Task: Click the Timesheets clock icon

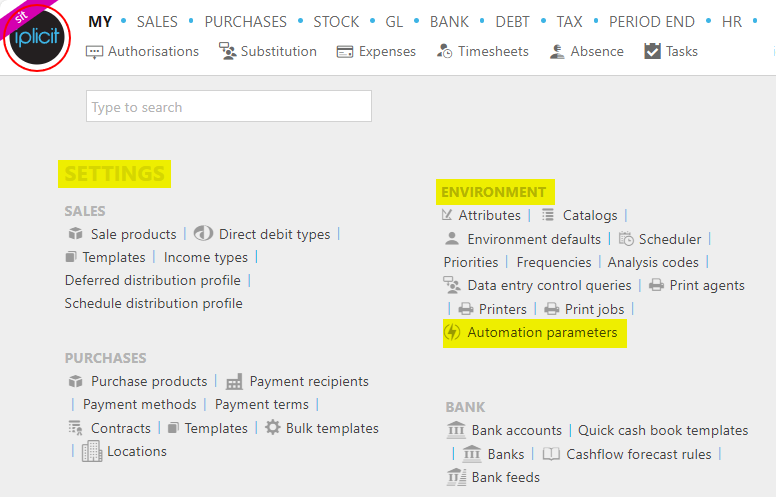Action: pyautogui.click(x=444, y=51)
